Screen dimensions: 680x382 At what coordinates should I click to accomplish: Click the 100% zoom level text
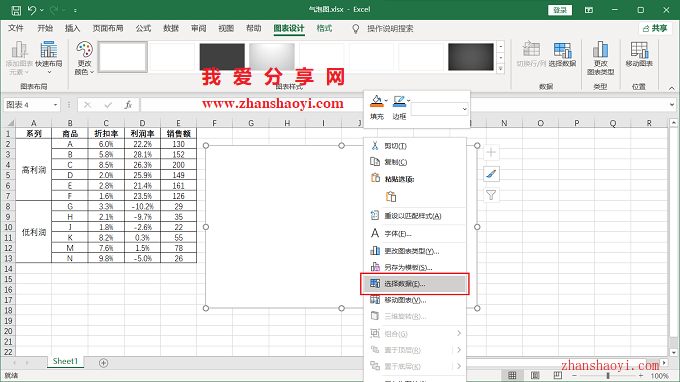pos(660,376)
